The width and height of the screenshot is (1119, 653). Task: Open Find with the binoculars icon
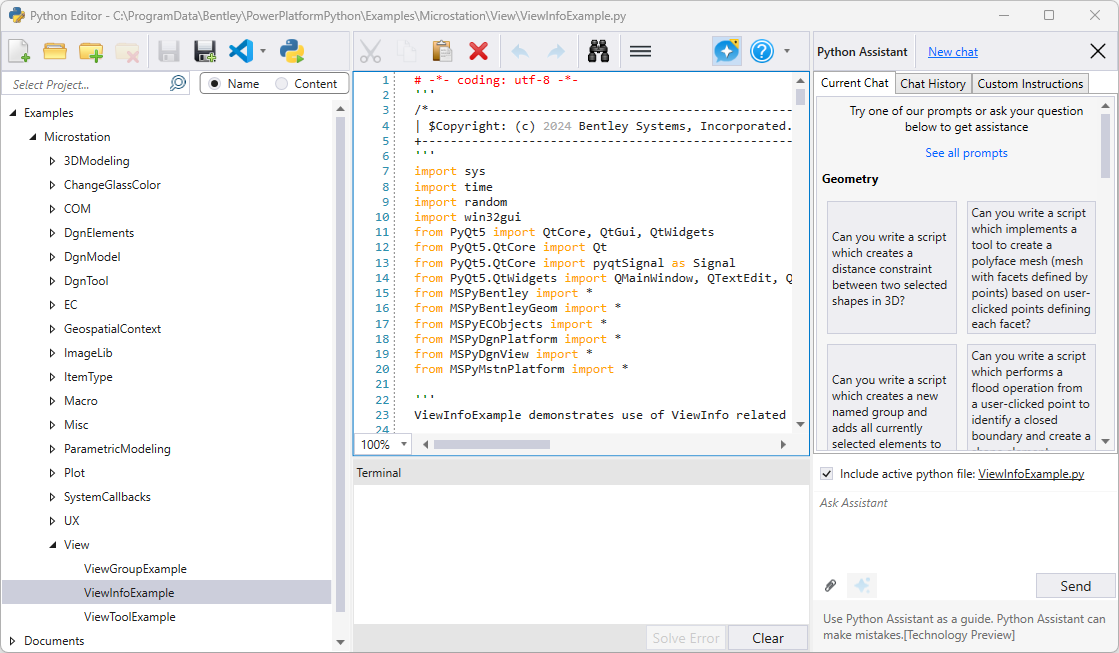599,51
